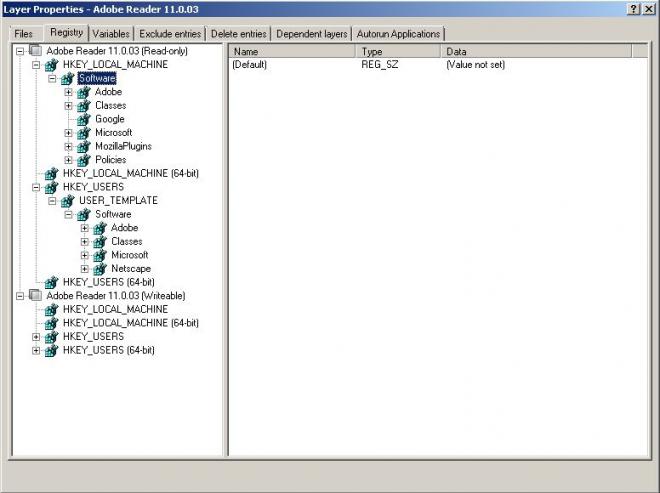This screenshot has height=493, width=660.
Task: Open the Delete entries tab
Action: [239, 34]
